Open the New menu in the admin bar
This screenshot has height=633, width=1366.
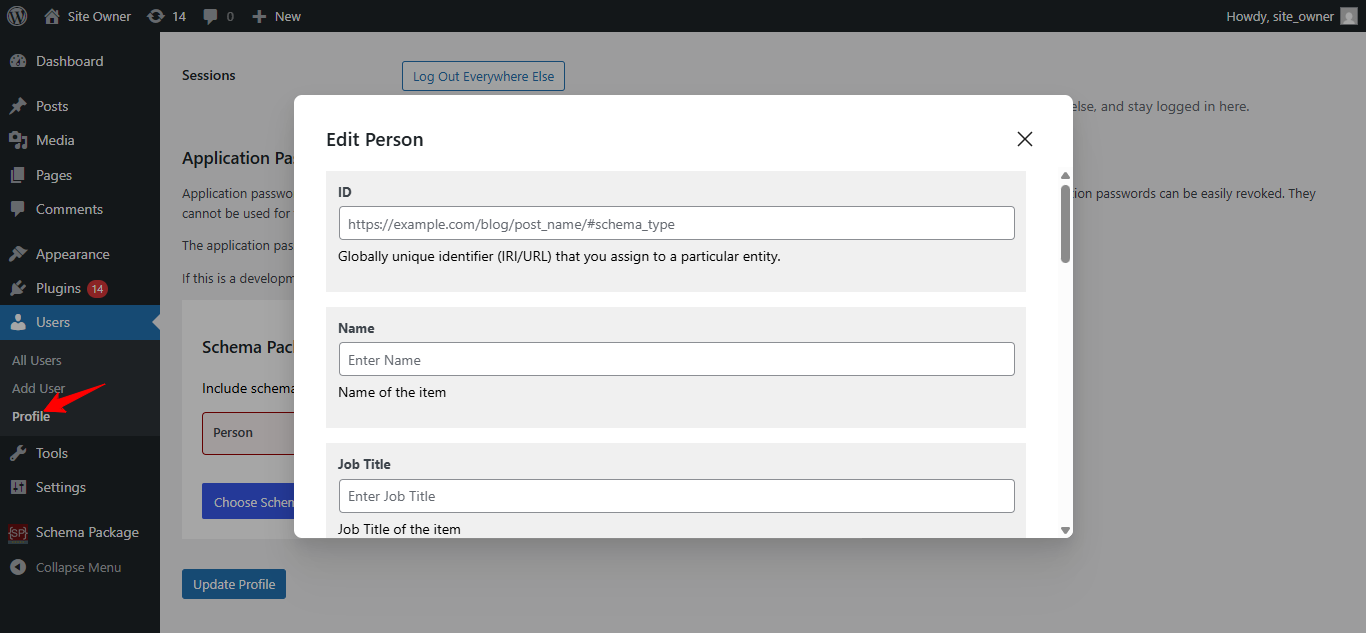[x=275, y=15]
